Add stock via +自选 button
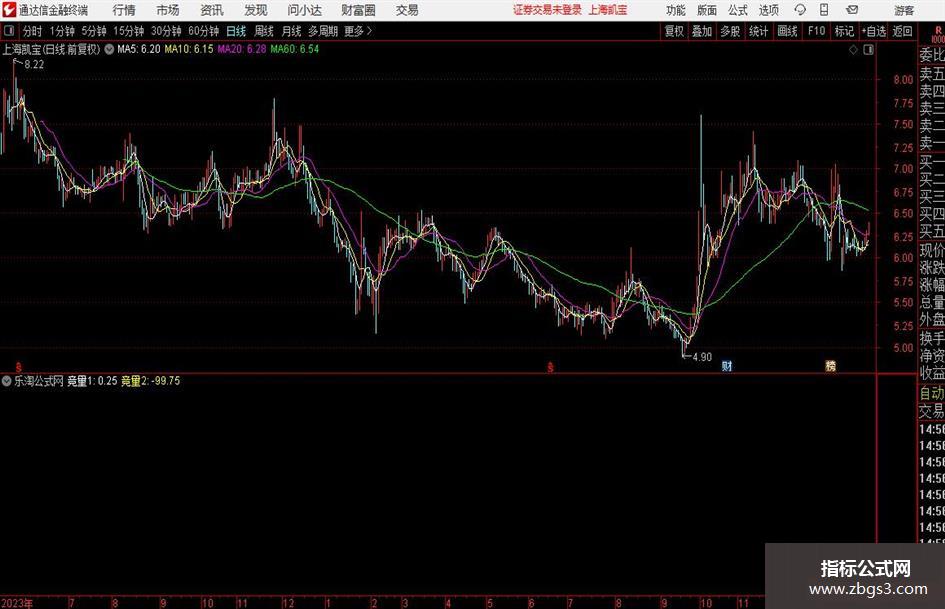Image resolution: width=945 pixels, height=609 pixels. (873, 31)
